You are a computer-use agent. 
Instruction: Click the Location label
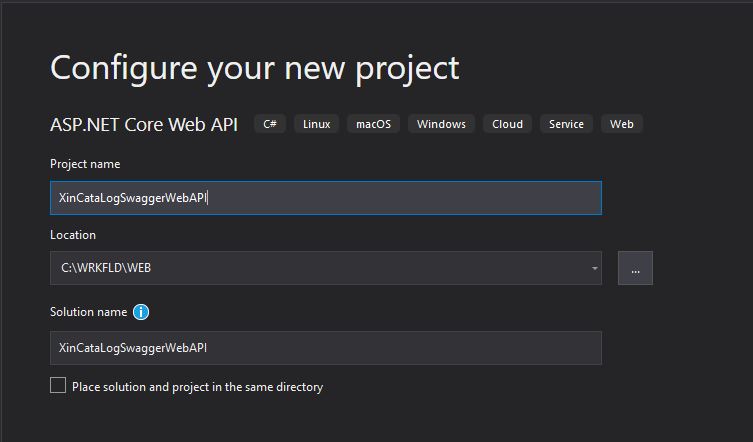coord(73,235)
